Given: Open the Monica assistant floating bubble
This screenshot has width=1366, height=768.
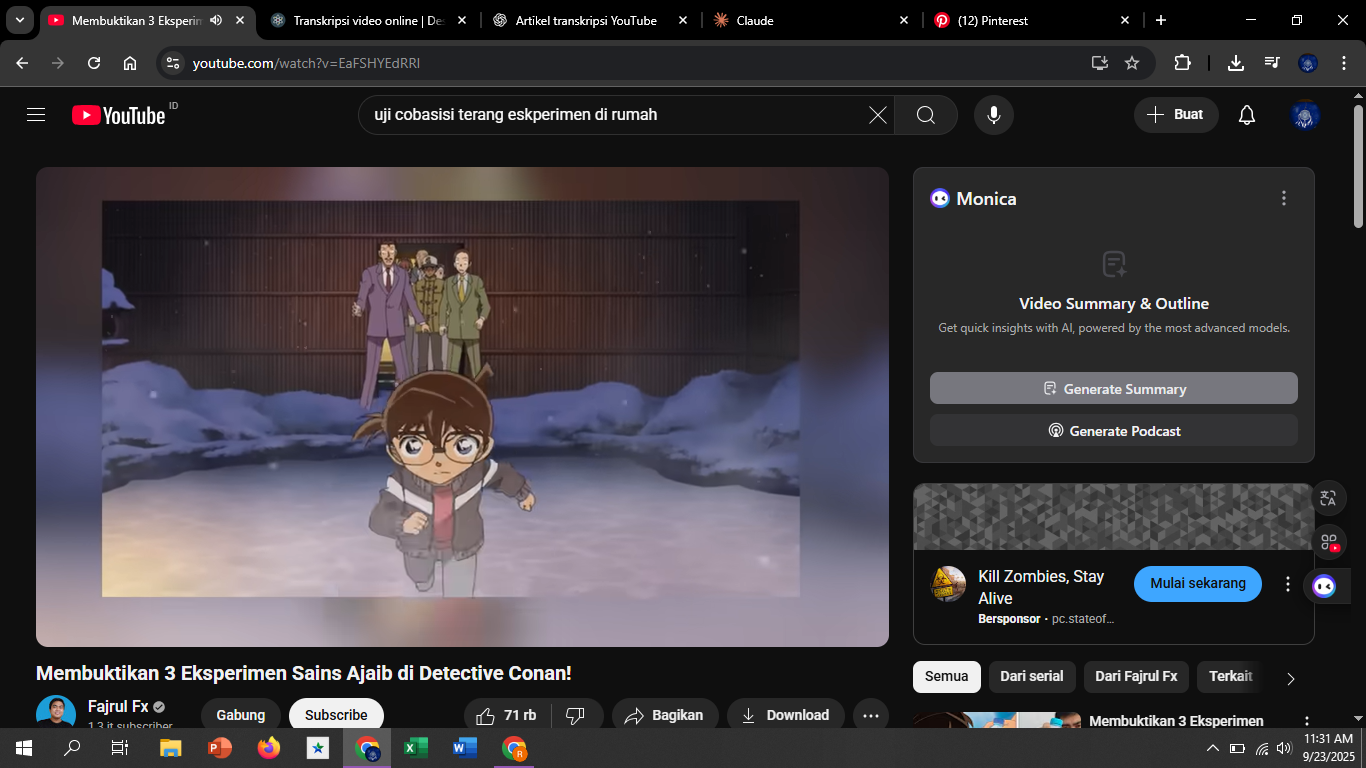Looking at the screenshot, I should (x=1324, y=586).
